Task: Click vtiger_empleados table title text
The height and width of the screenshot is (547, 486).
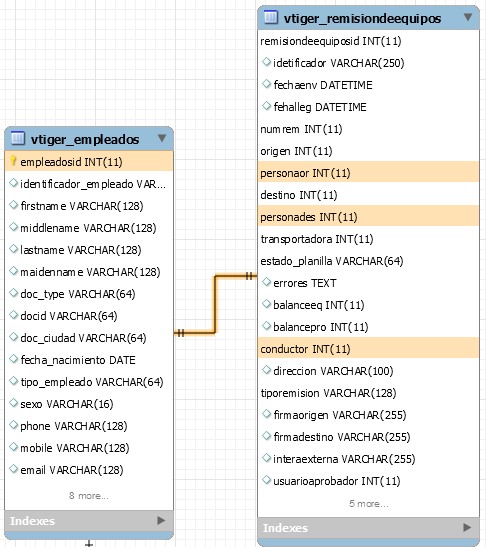Action: point(85,139)
